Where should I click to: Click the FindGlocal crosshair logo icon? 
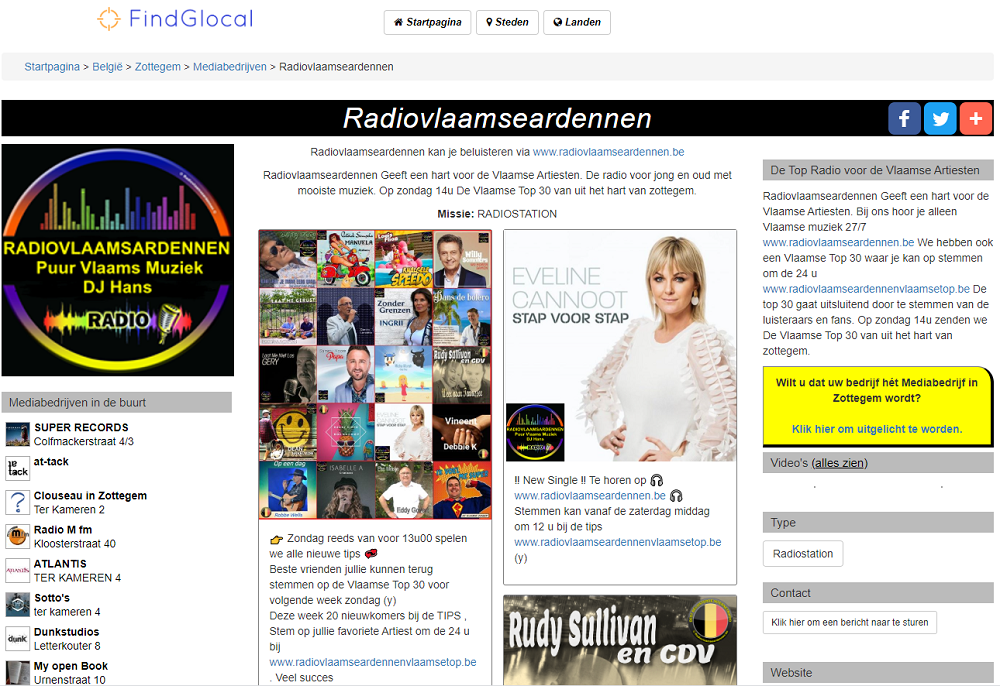[108, 18]
